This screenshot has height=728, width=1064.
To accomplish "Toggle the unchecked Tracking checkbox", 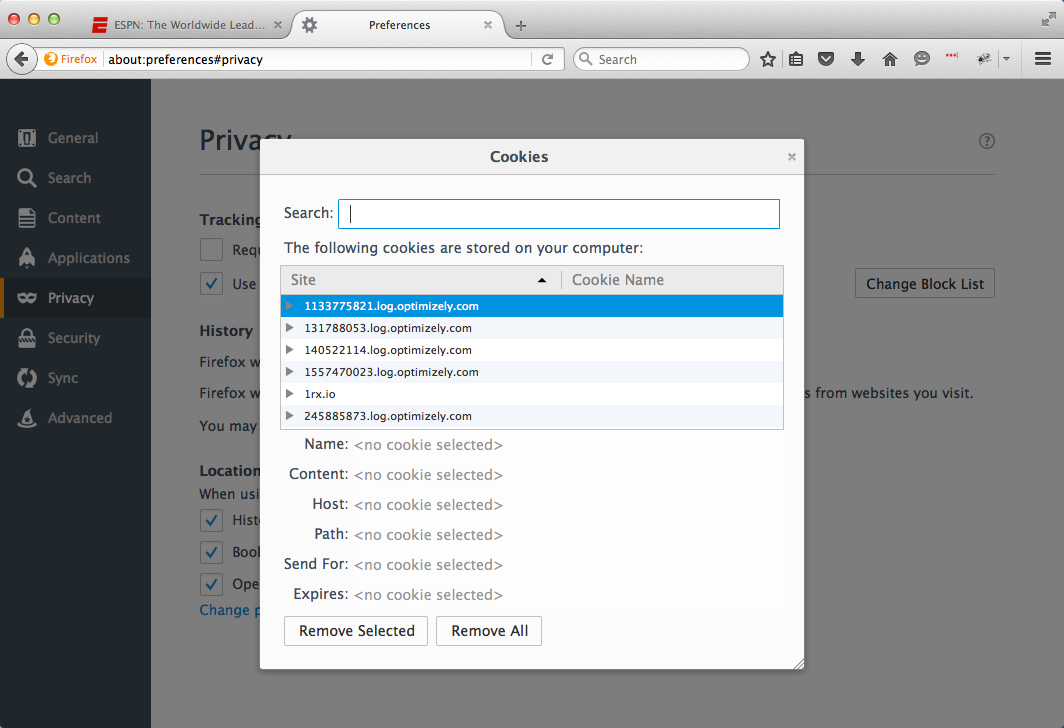I will tap(211, 250).
